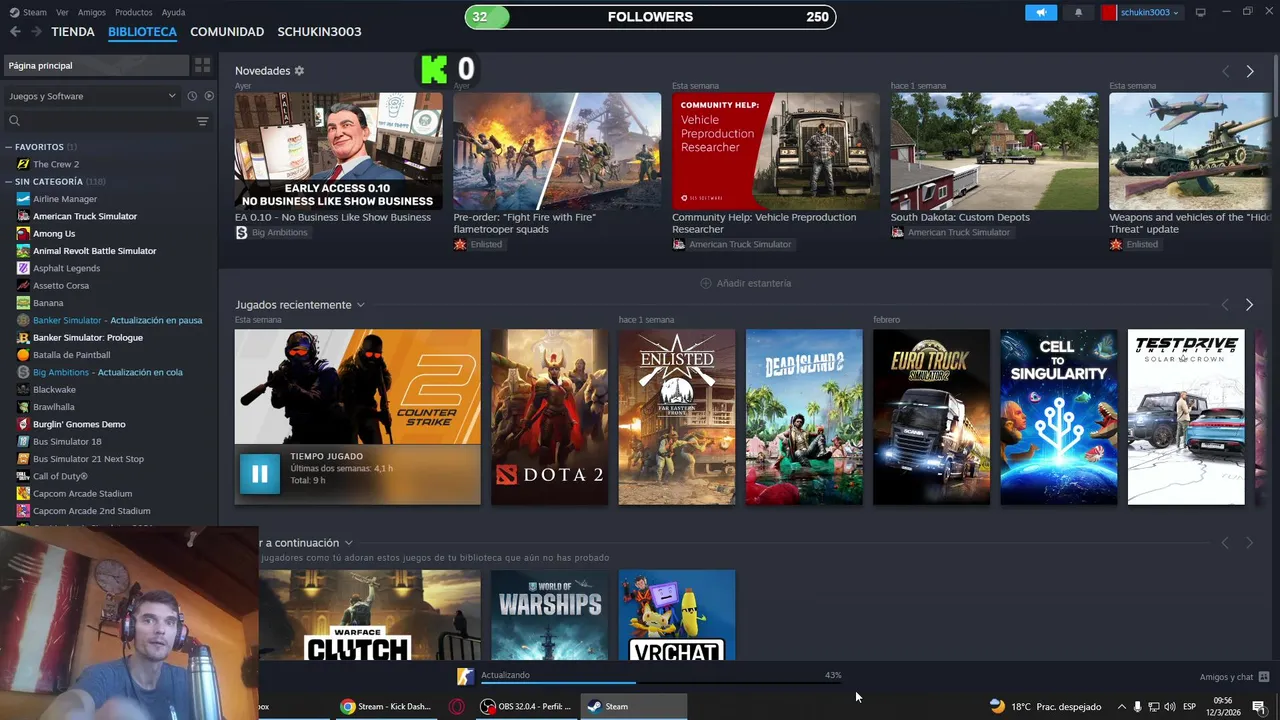
Task: Pause Counter-Strike 2 update button
Action: coord(259,474)
